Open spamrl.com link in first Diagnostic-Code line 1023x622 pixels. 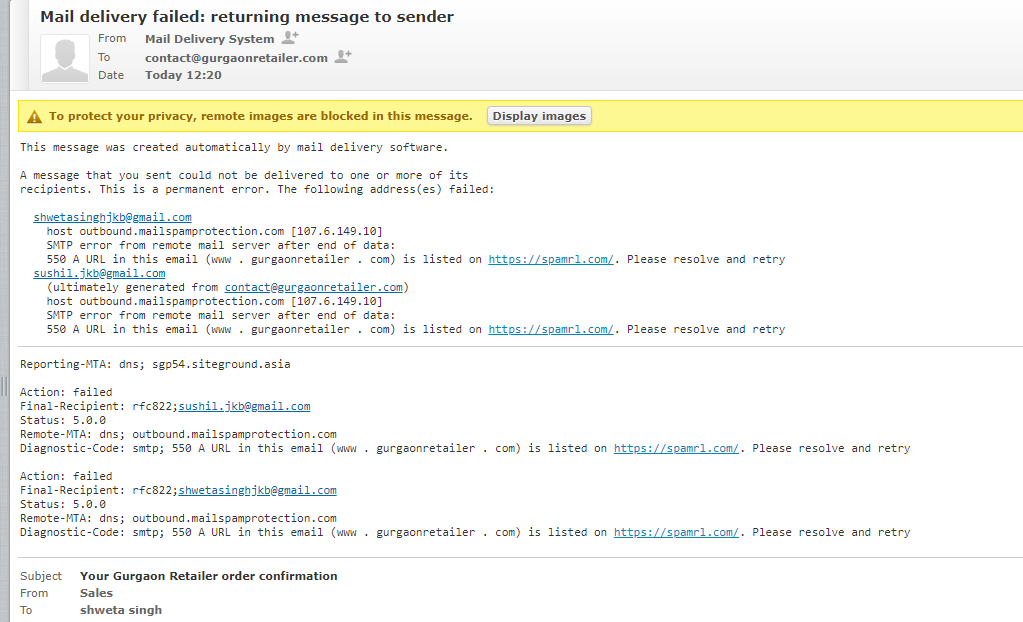pyautogui.click(x=676, y=448)
